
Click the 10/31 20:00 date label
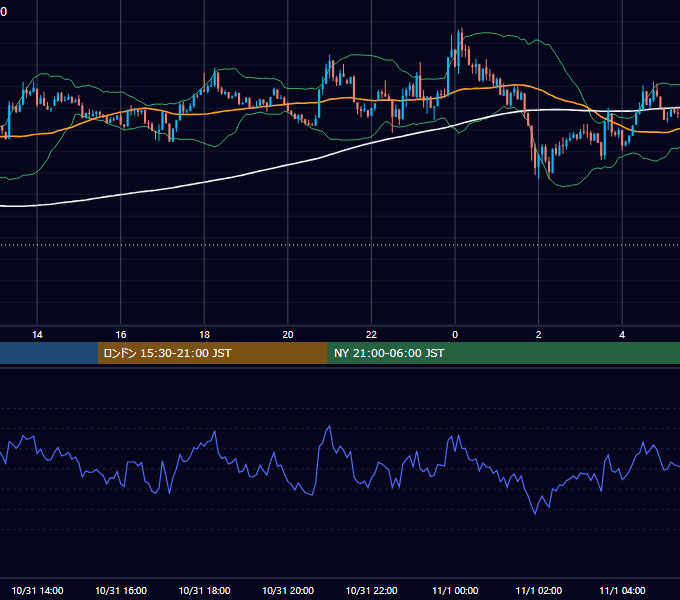coord(288,590)
